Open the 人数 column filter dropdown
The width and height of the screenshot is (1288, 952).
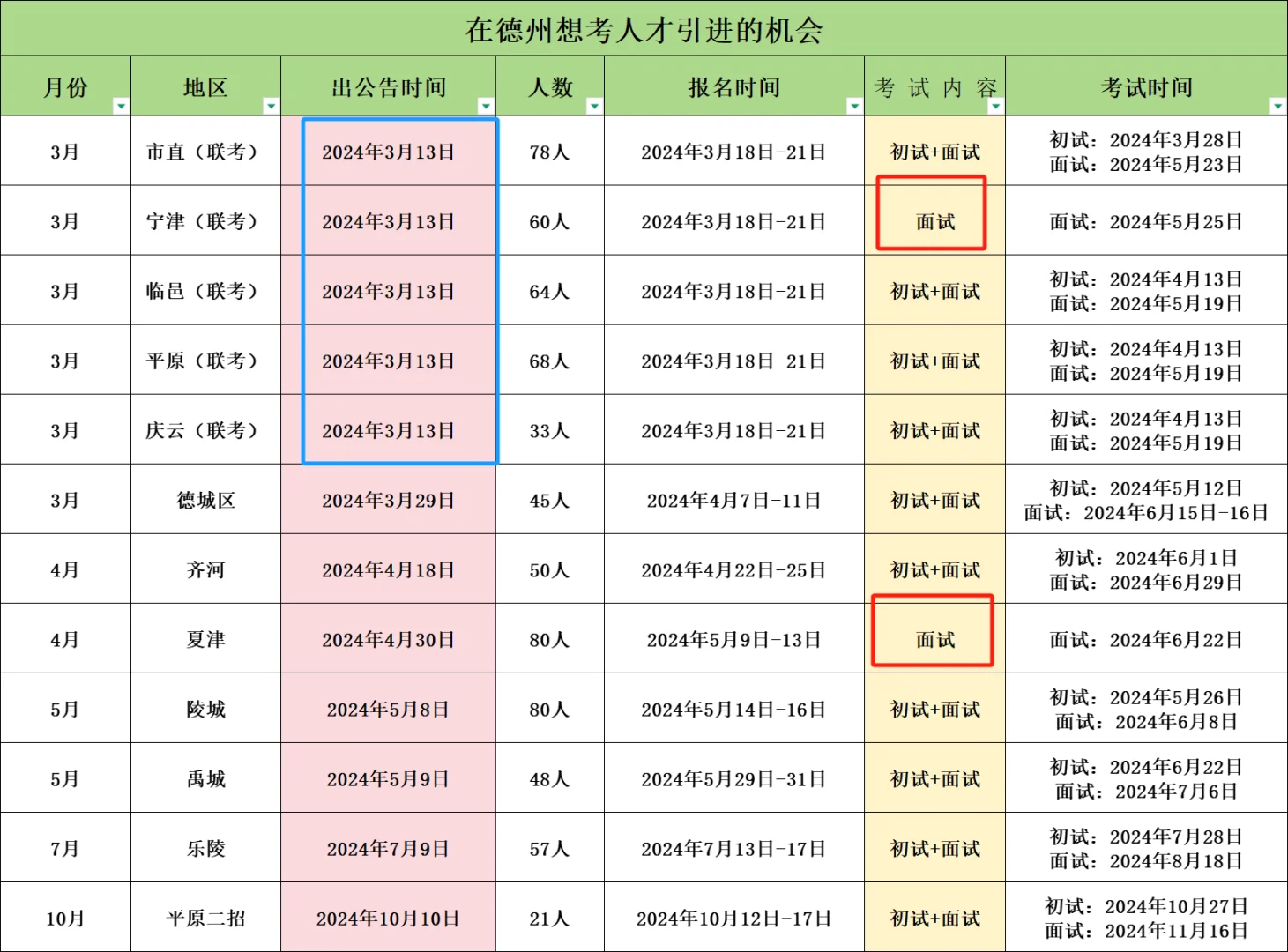coord(595,105)
